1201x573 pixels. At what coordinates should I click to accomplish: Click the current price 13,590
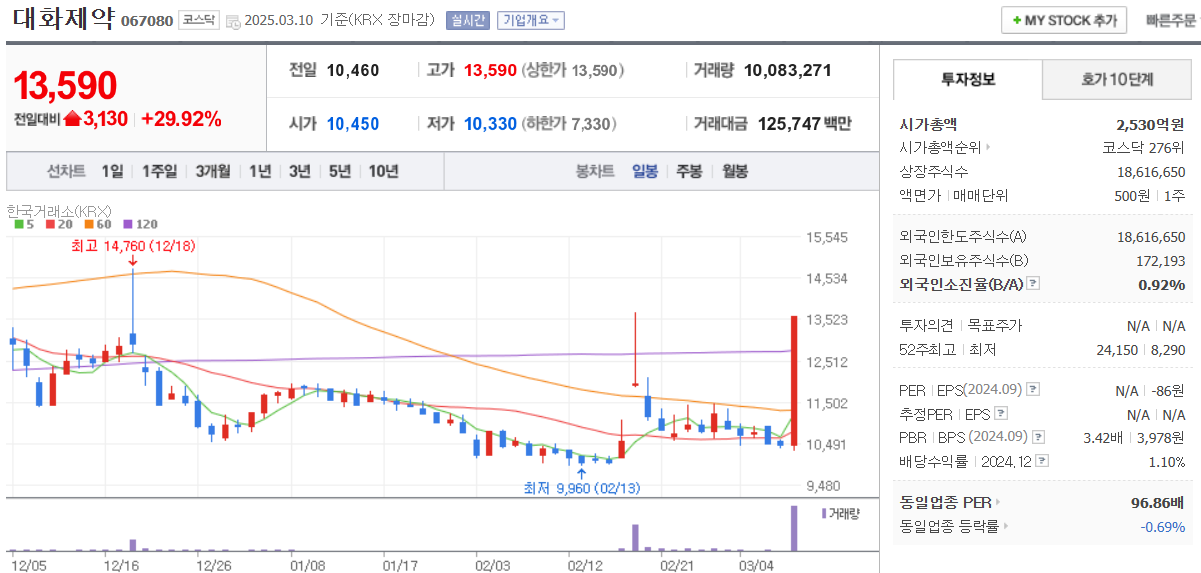(65, 87)
